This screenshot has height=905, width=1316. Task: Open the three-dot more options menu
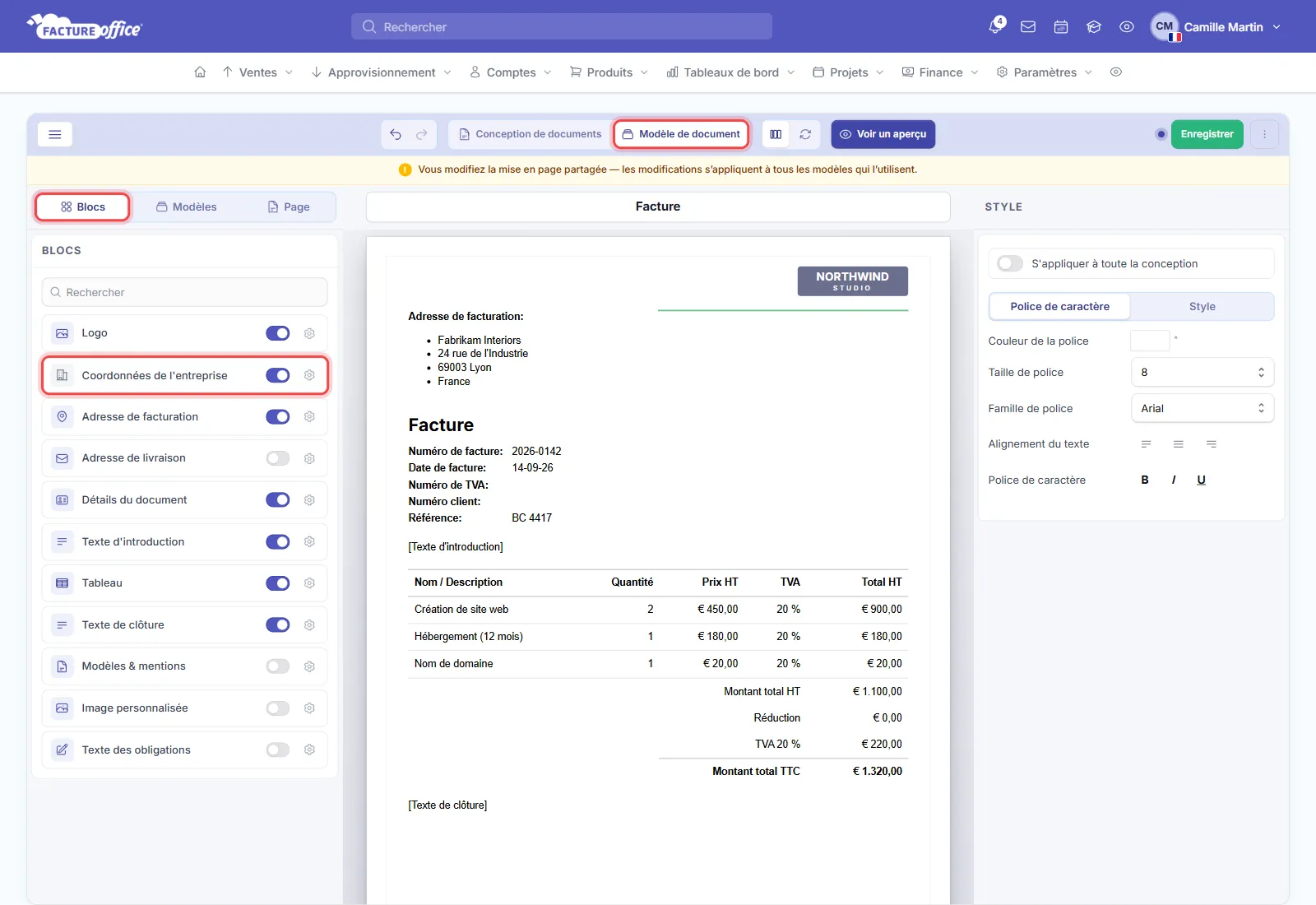click(1265, 134)
